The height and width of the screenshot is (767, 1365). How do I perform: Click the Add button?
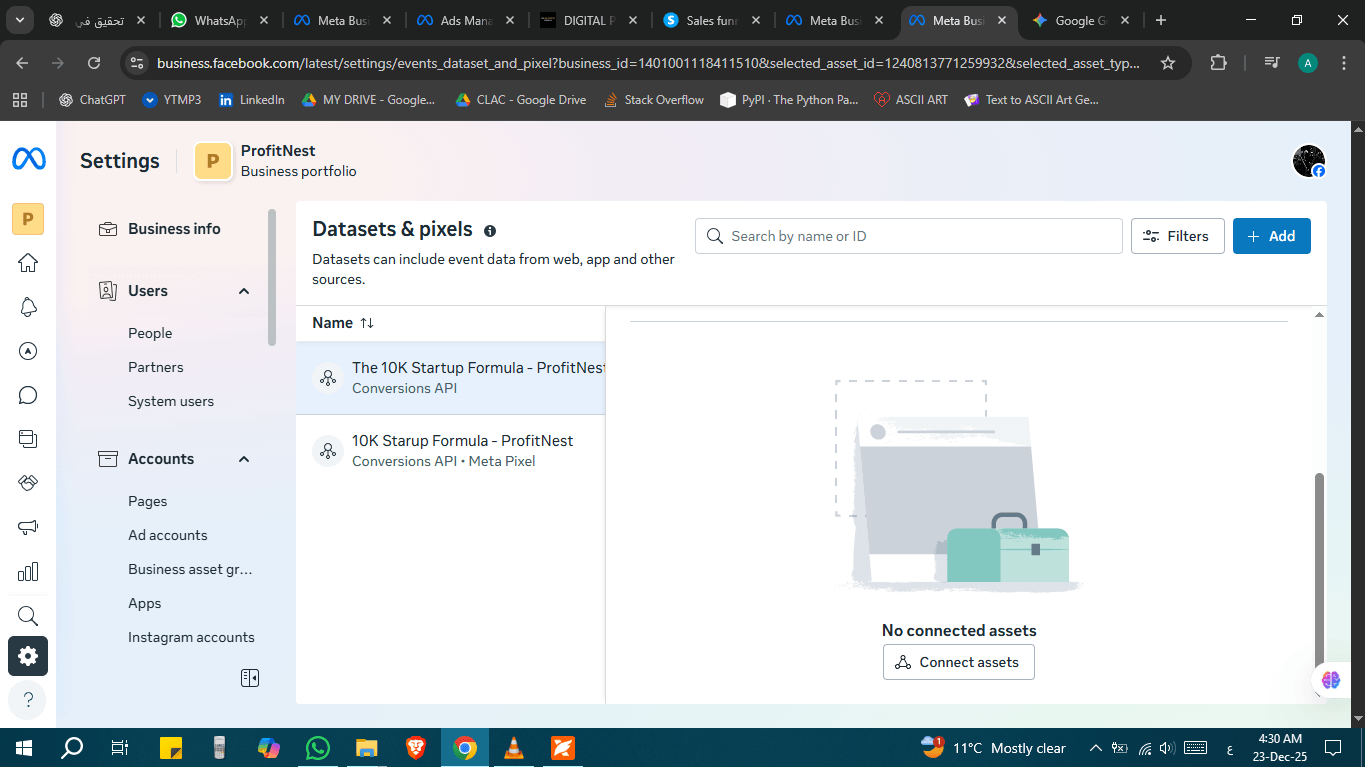point(1271,236)
